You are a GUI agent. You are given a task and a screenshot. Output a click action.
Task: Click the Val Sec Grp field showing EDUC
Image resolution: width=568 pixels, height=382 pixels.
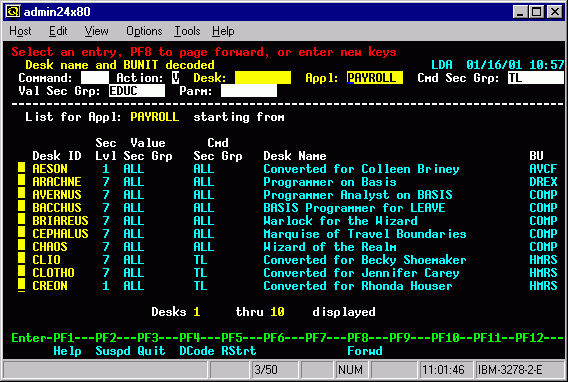tap(137, 91)
